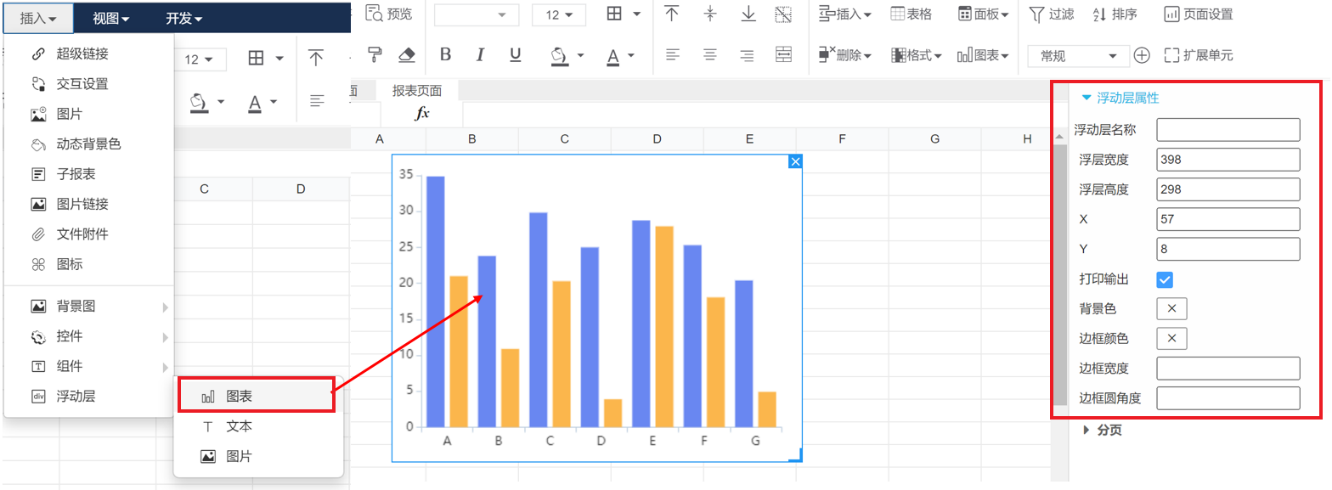
Task: Click the circled plus icon beside 常规
Action: pos(1142,56)
